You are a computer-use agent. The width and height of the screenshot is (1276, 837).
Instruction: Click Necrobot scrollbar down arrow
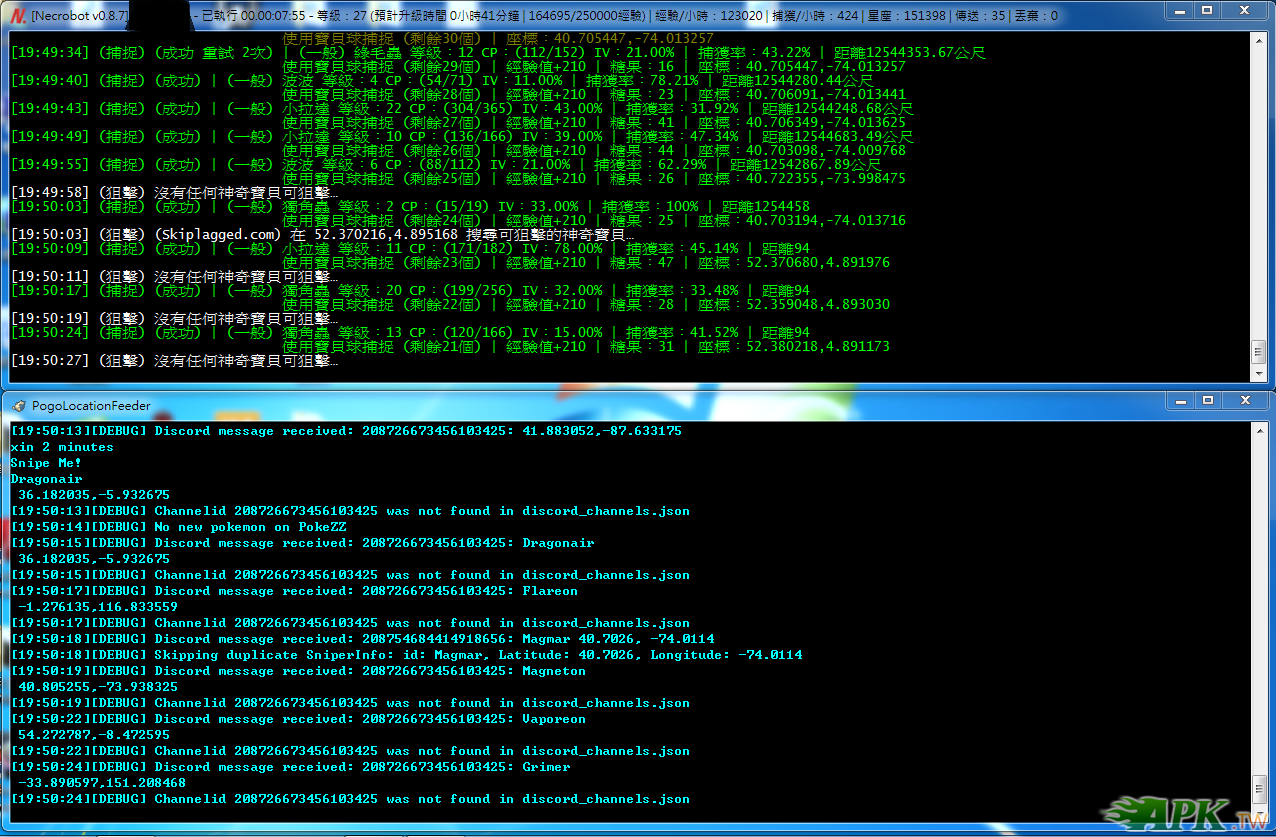pos(1259,373)
